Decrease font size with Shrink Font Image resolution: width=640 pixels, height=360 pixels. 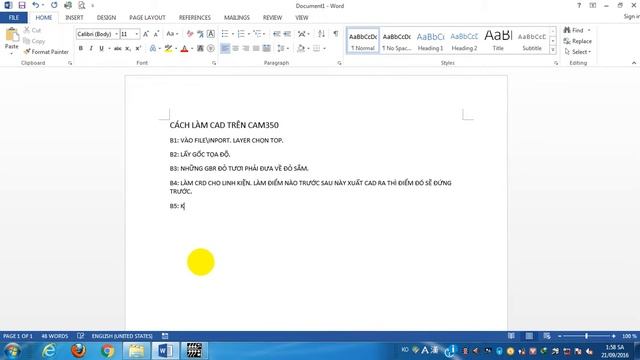coord(156,34)
